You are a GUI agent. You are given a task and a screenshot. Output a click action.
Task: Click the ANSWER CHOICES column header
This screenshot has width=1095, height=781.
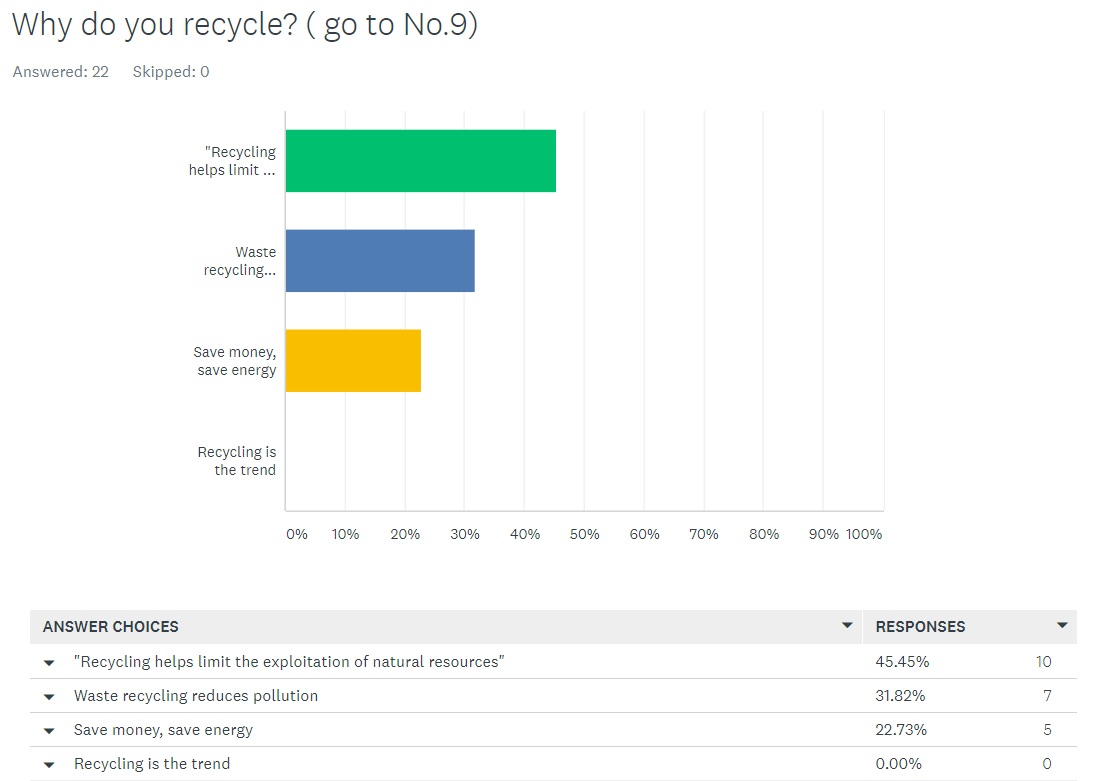[109, 626]
